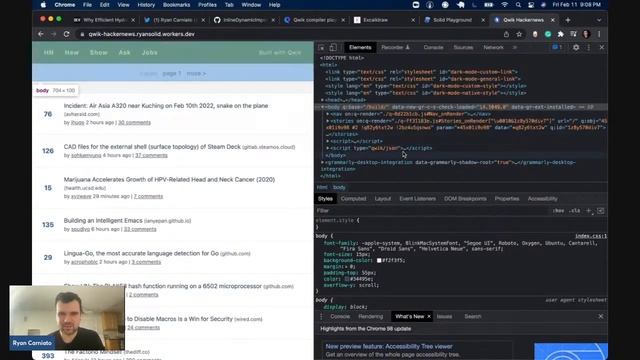Open the History menu in menu bar

click(x=146, y=5)
